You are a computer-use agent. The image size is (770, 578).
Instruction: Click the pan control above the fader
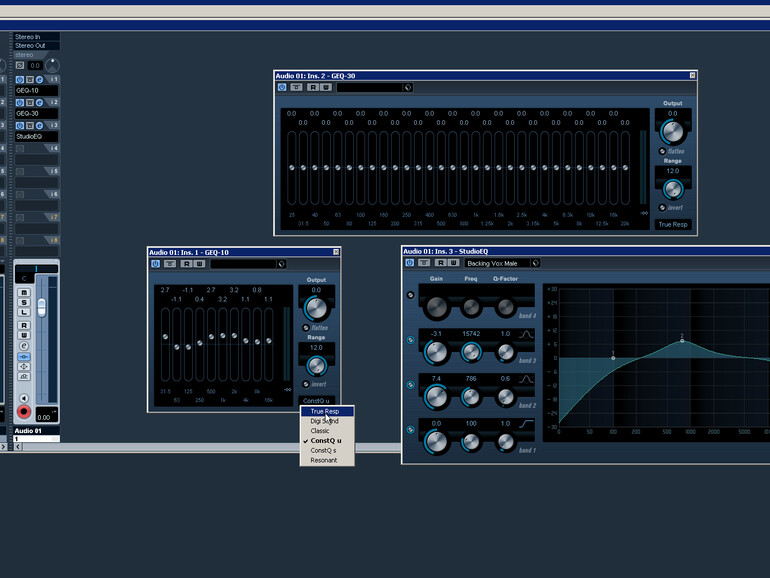pyautogui.click(x=36, y=269)
